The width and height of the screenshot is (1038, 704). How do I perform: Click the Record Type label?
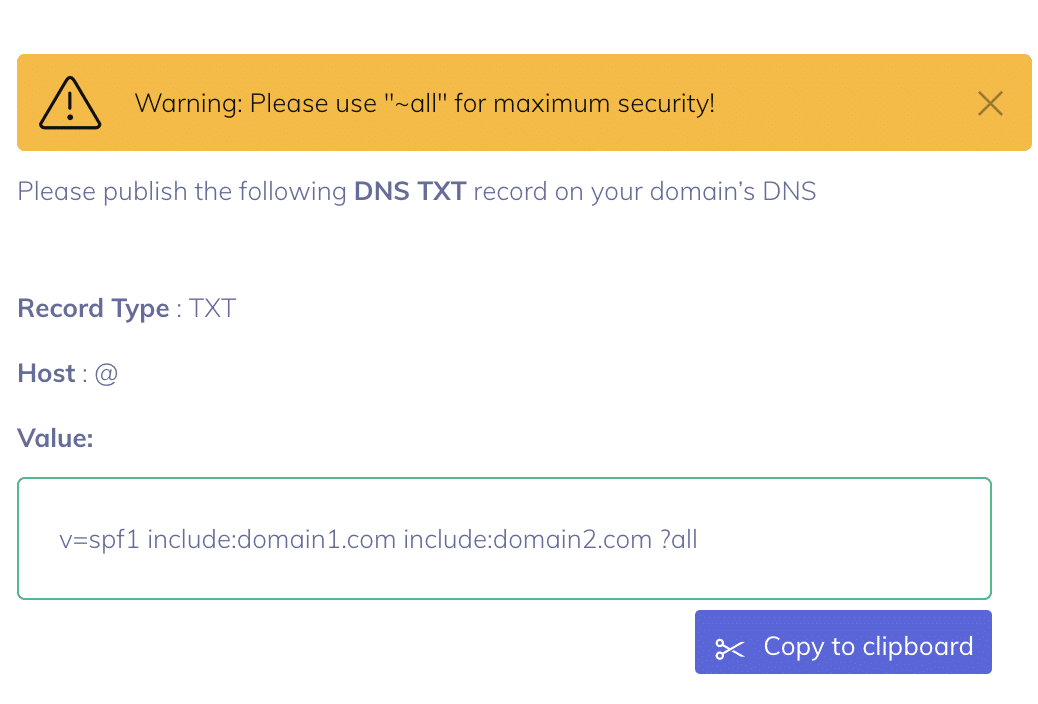(93, 309)
